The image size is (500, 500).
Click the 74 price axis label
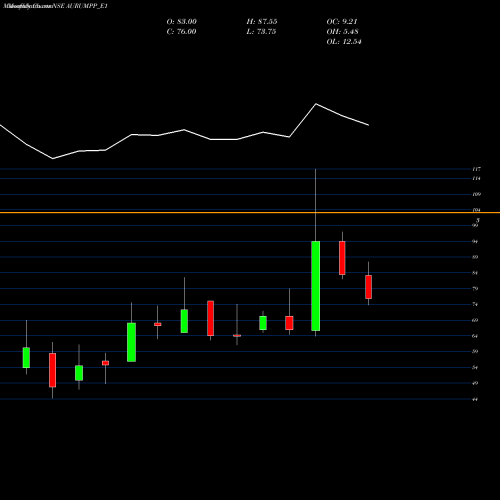tap(475, 305)
